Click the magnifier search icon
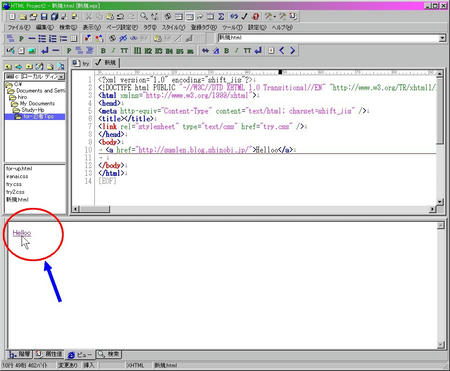450x371 pixels. coord(144,16)
